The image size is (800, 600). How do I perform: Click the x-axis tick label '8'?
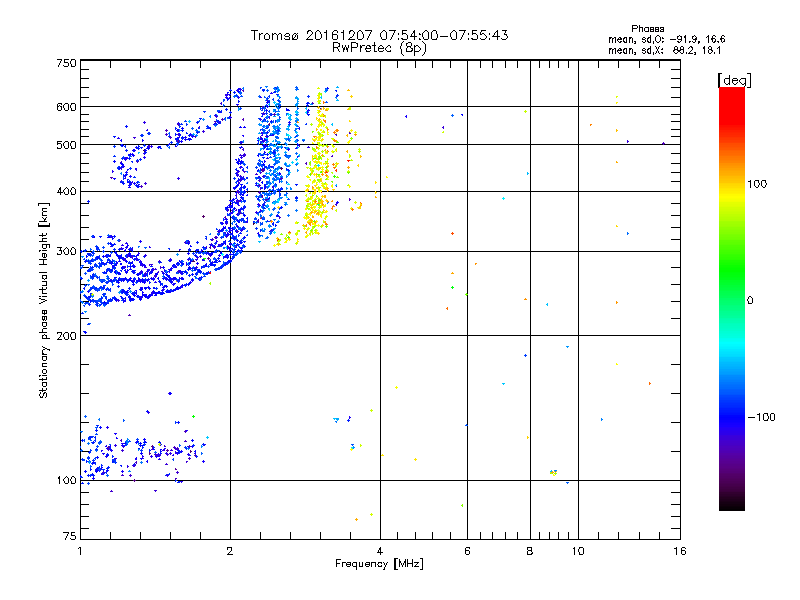(530, 551)
